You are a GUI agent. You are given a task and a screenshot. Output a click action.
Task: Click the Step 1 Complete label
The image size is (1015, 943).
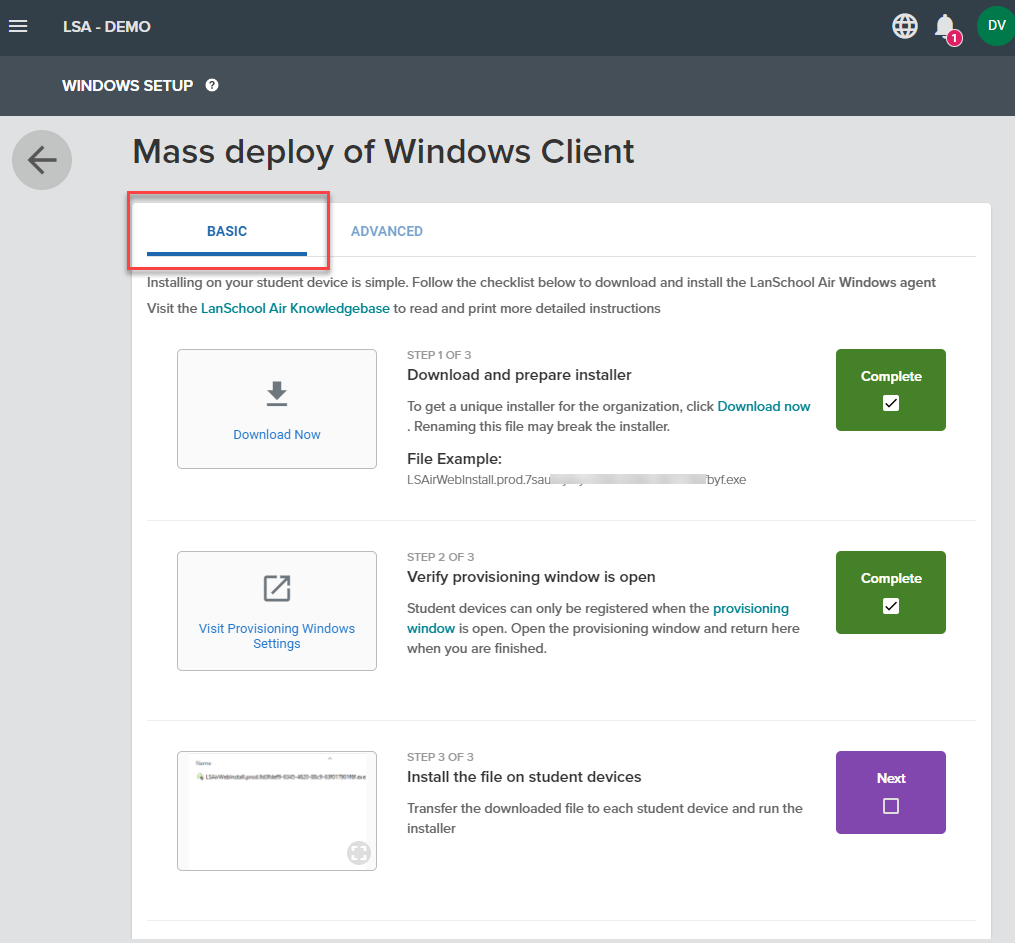pos(891,377)
